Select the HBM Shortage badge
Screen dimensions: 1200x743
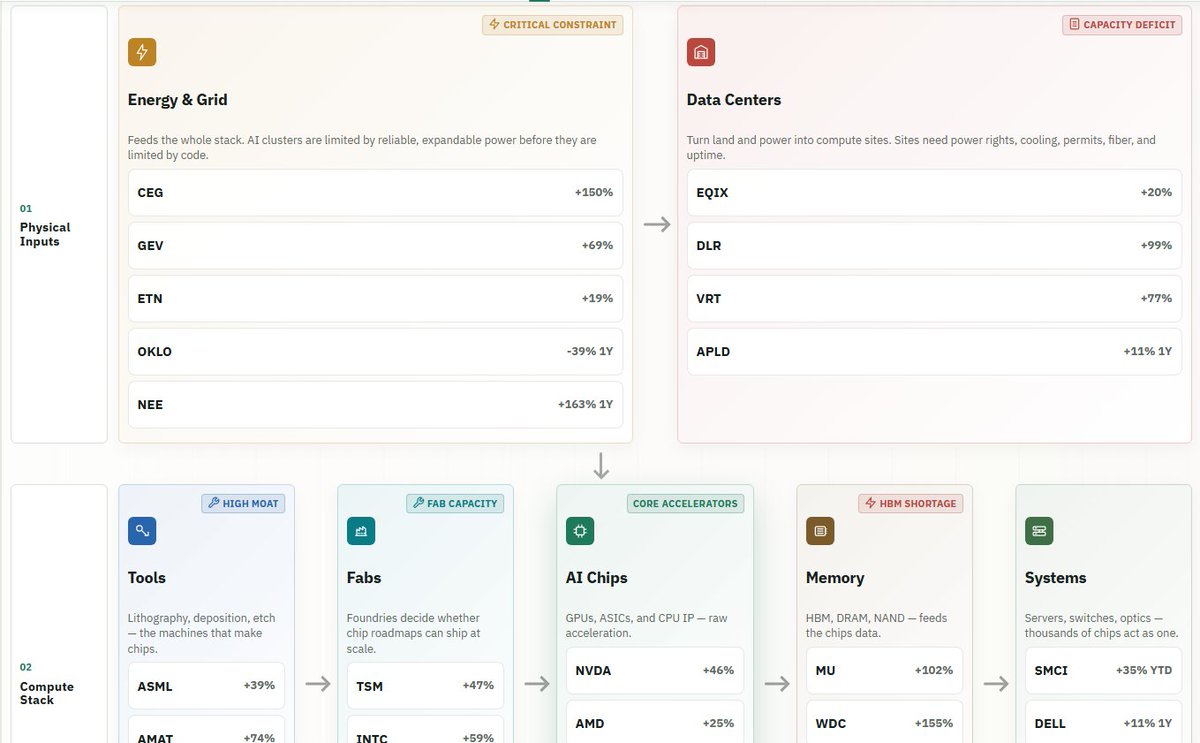click(x=911, y=503)
